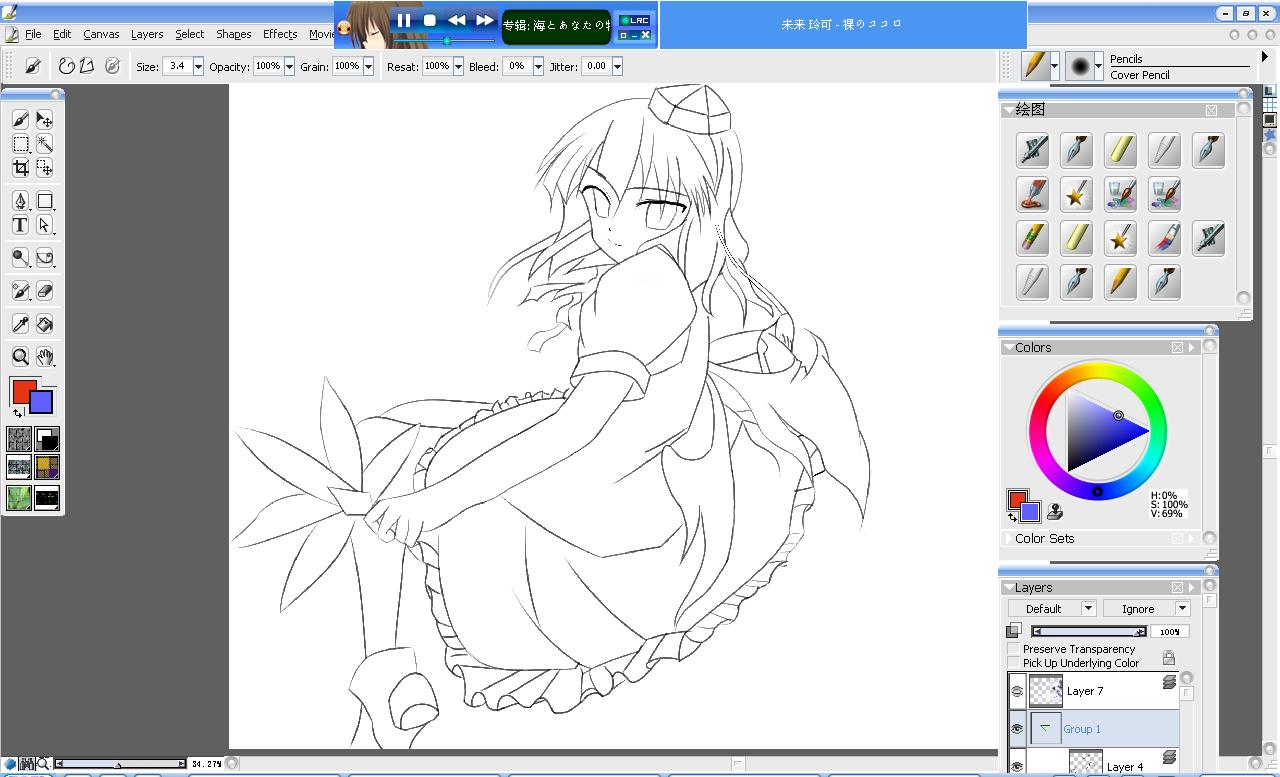Select the Paint Bucket tool
This screenshot has height=777, width=1280.
tap(45, 324)
